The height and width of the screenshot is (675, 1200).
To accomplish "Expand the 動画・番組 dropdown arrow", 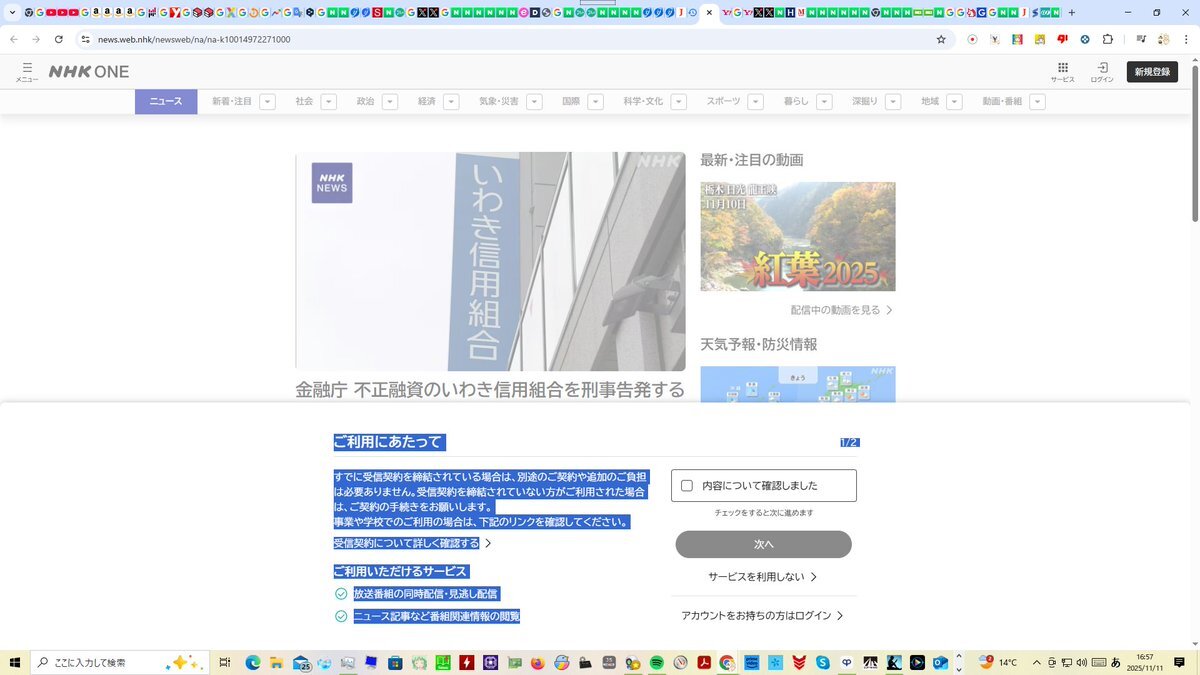I will [x=1038, y=101].
